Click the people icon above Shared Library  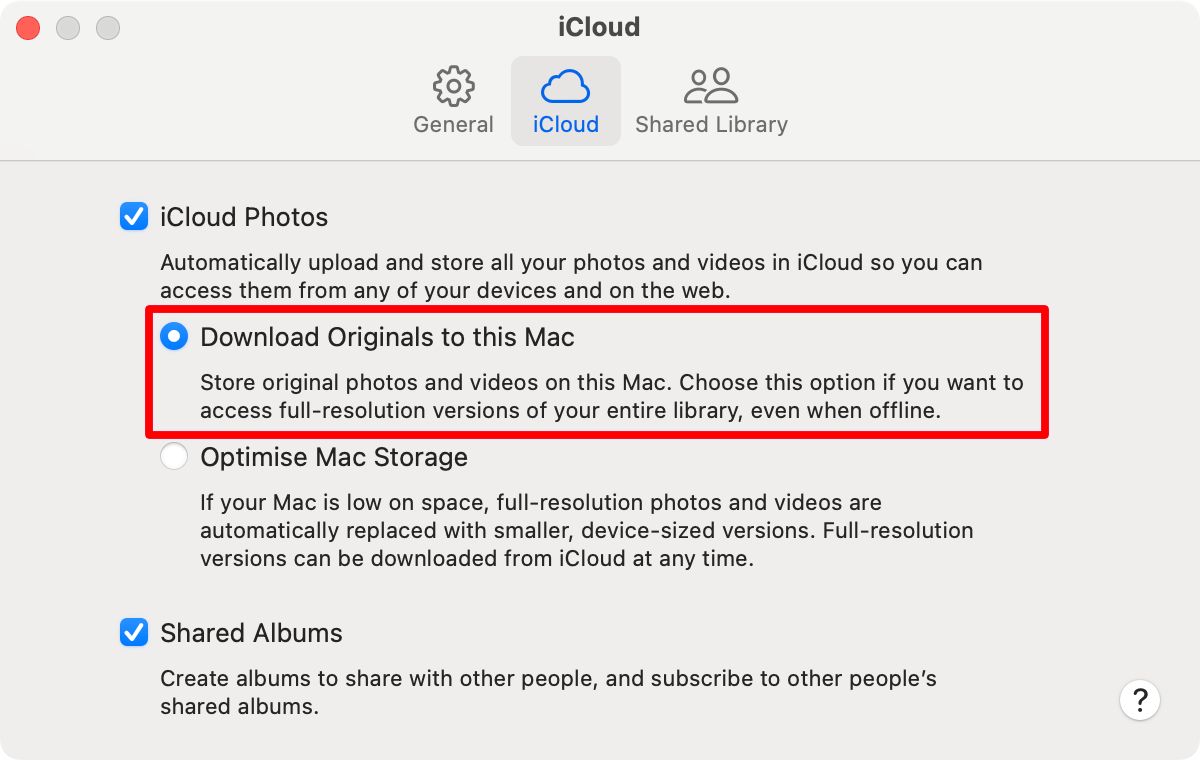(x=711, y=84)
